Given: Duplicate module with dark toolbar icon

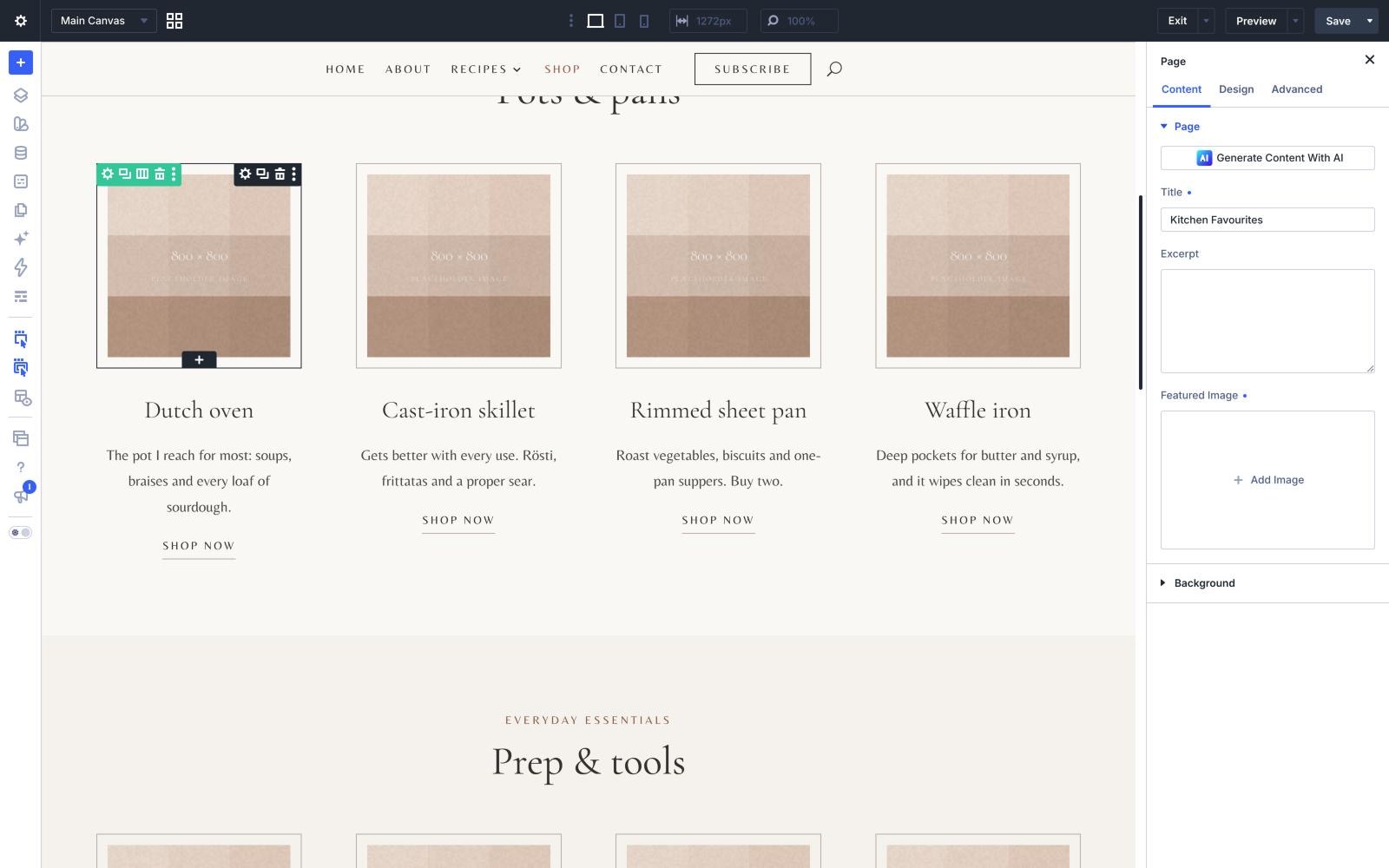Looking at the screenshot, I should (262, 174).
